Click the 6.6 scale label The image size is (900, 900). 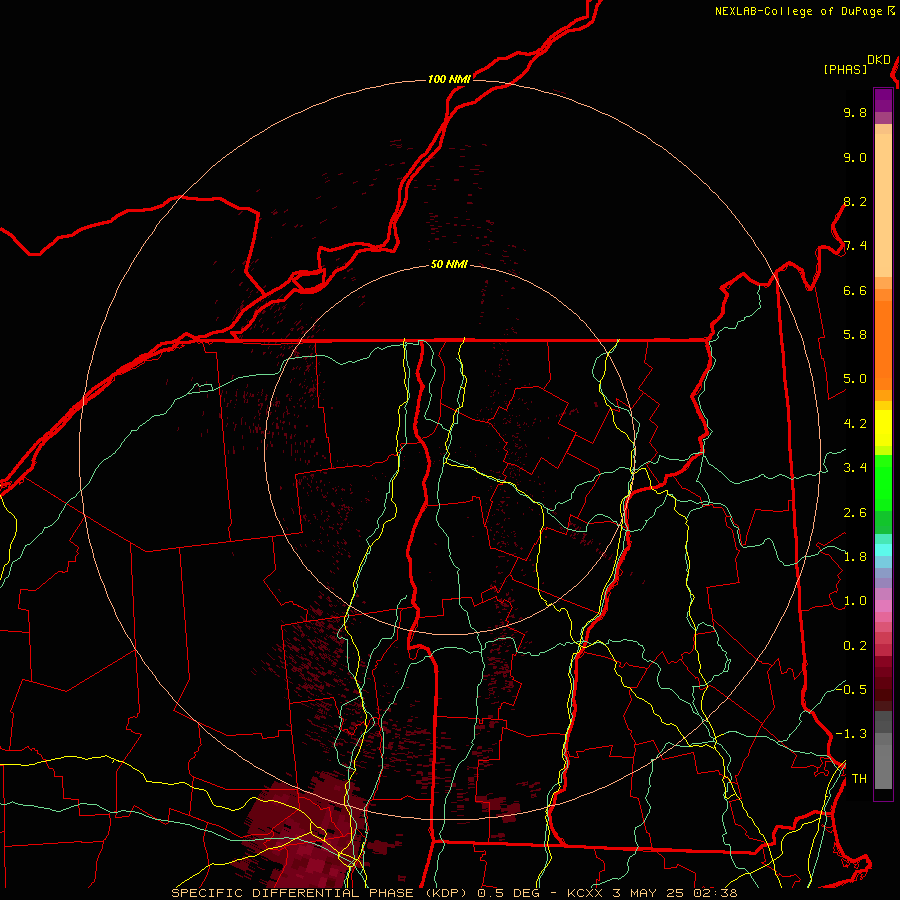[855, 291]
